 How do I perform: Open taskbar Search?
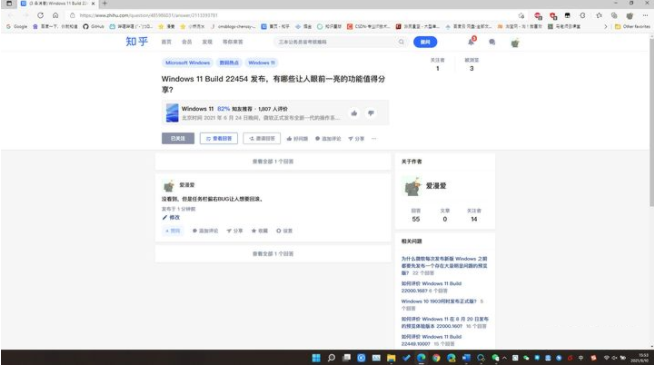[331, 357]
